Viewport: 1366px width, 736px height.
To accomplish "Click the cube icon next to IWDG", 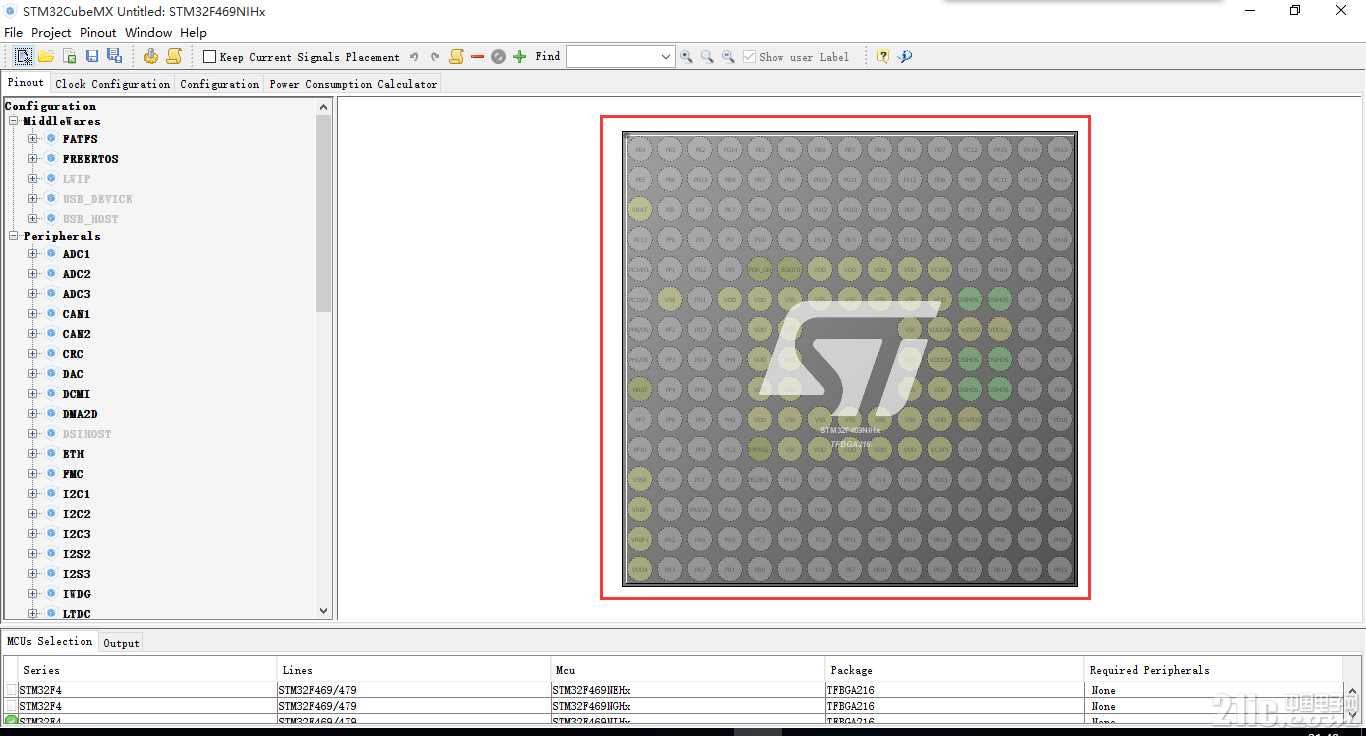I will tap(51, 594).
